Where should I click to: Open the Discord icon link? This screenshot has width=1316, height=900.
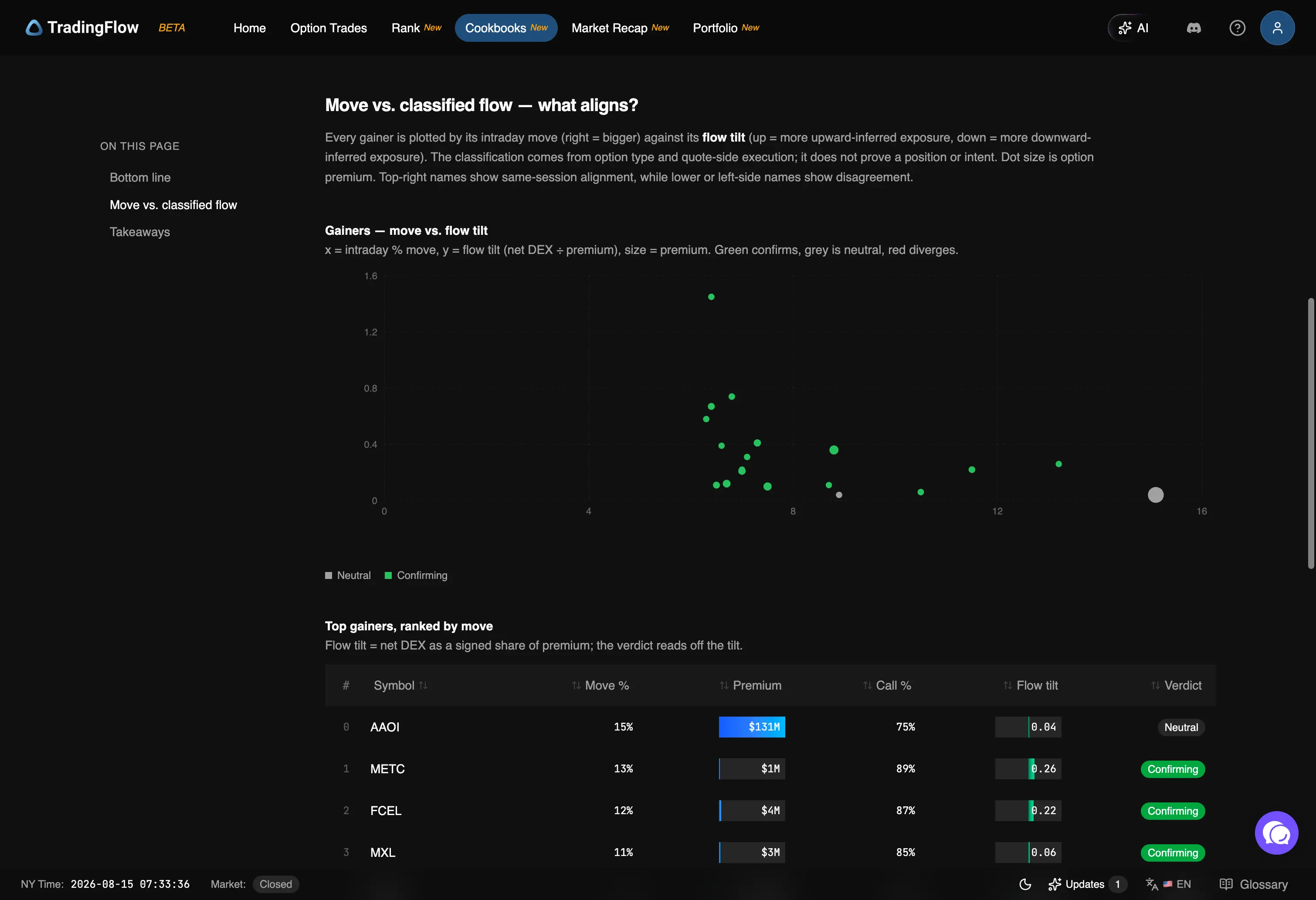coord(1194,28)
